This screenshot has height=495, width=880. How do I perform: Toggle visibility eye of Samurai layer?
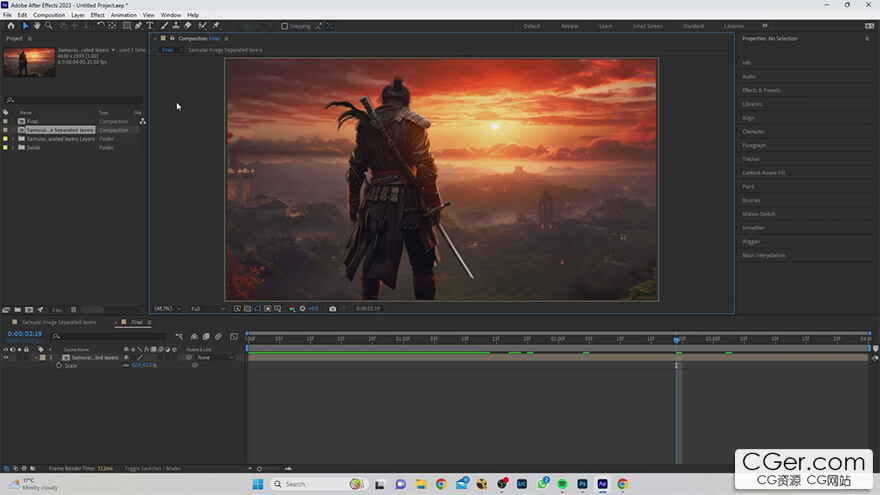(6, 358)
